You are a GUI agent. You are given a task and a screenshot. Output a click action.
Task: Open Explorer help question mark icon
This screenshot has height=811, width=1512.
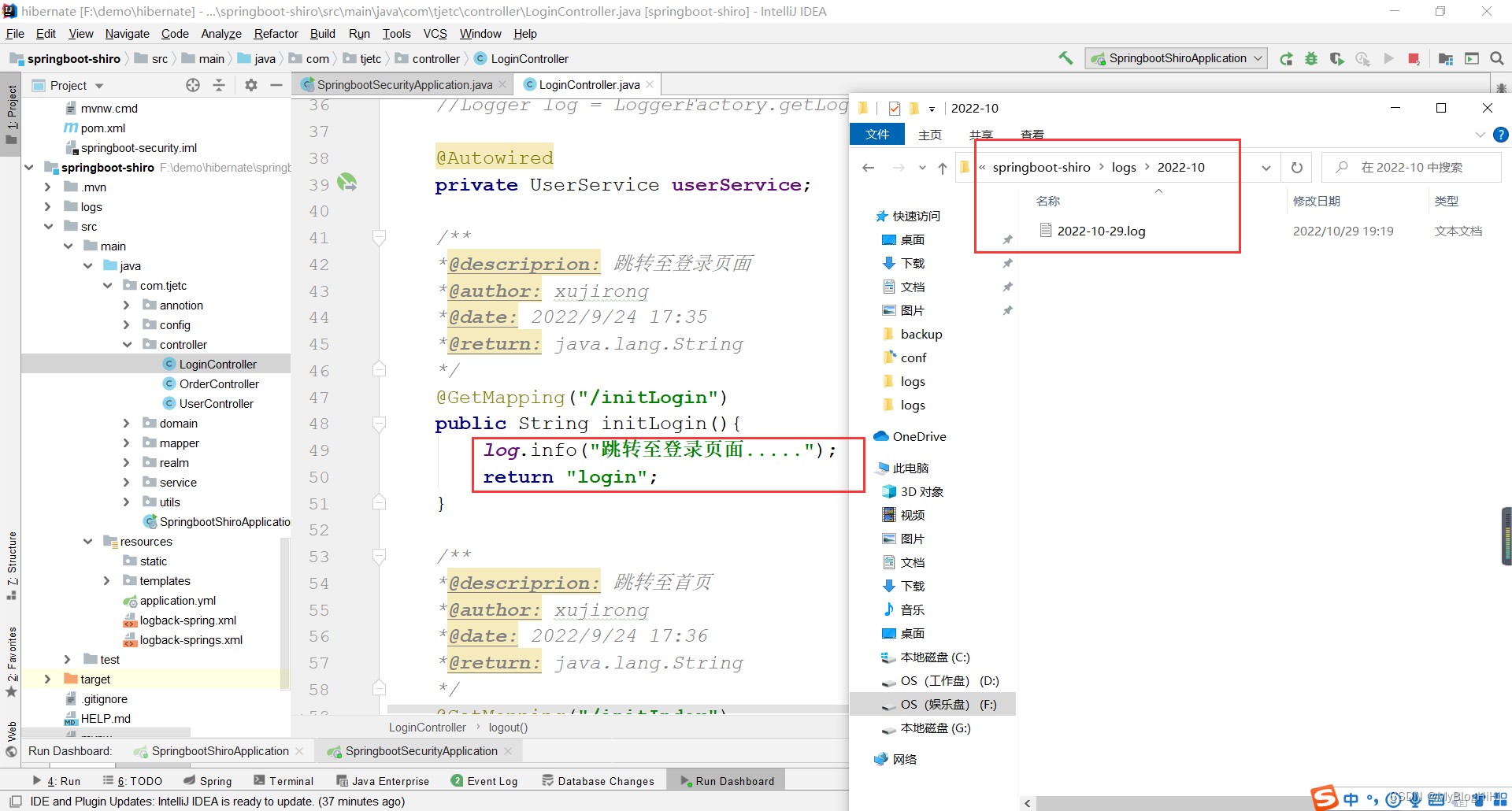click(1501, 135)
